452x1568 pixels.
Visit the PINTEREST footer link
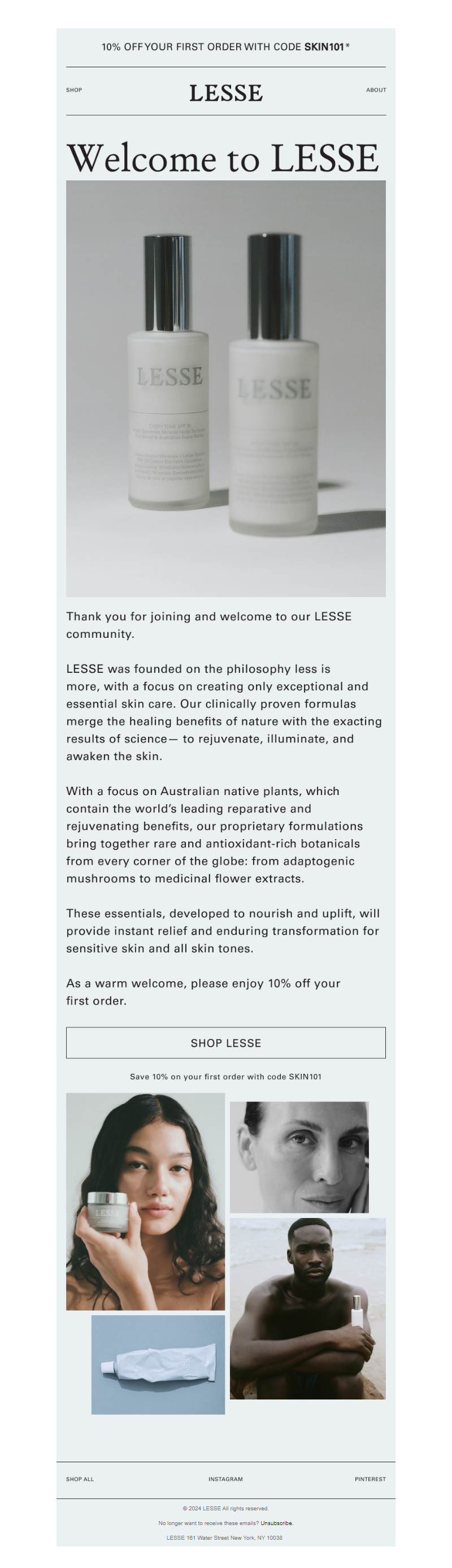[370, 1479]
